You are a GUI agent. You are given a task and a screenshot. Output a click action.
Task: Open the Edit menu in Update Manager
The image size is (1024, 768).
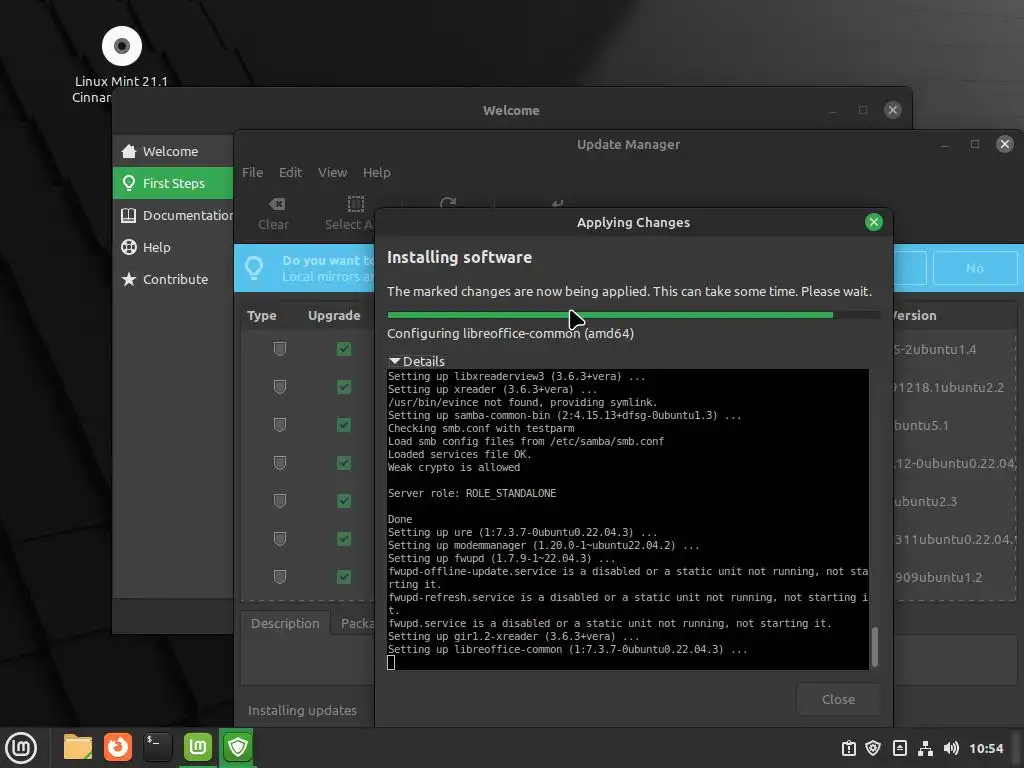(290, 172)
